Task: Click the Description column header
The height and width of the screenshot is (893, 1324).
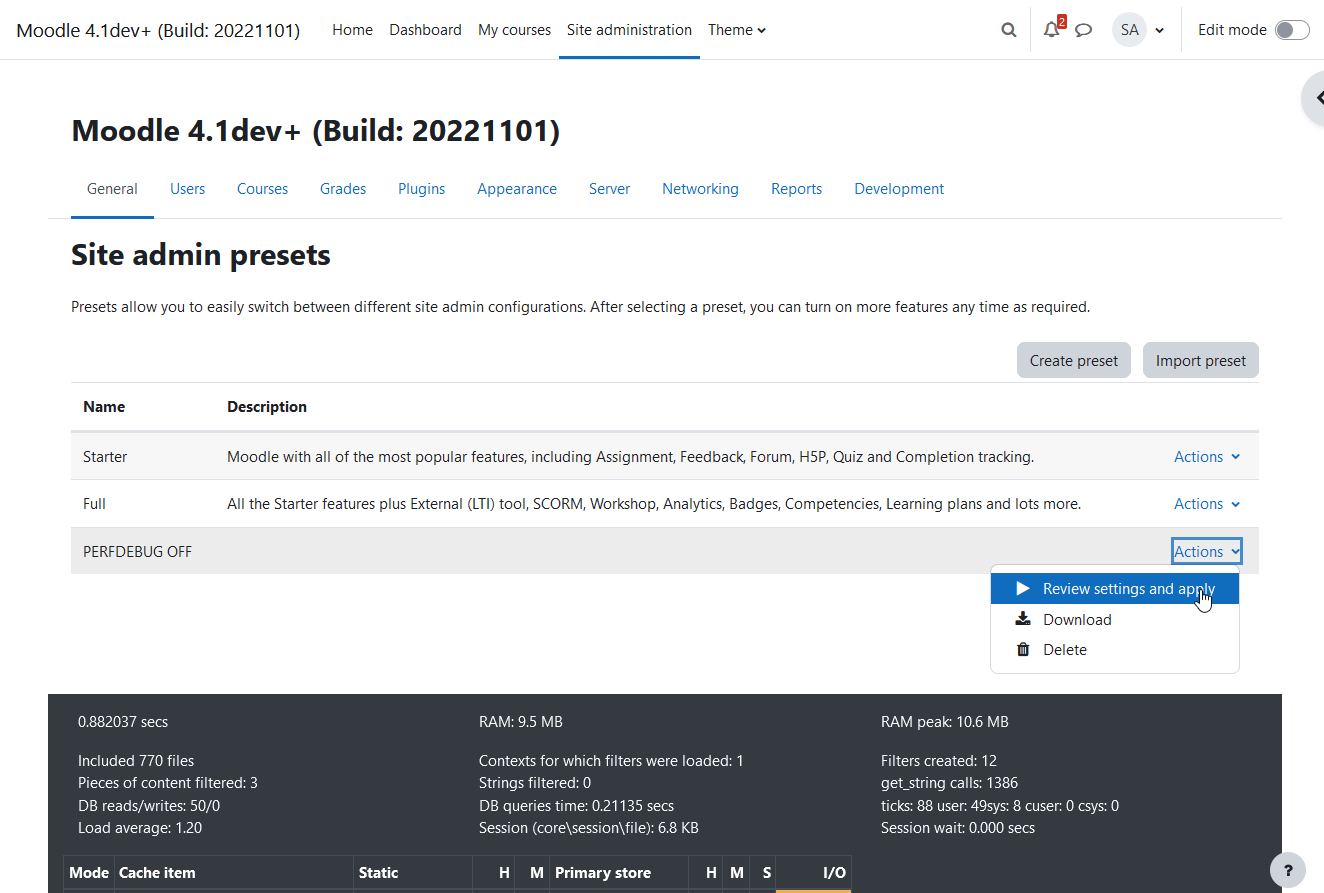Action: tap(267, 406)
